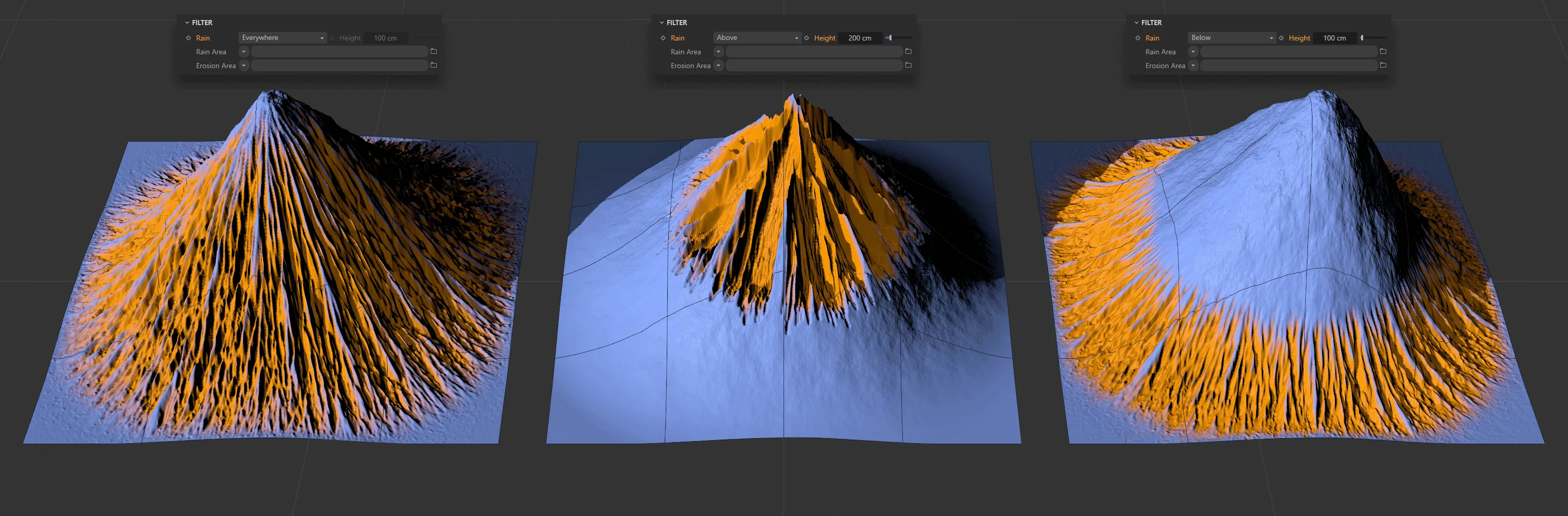Toggle Rain keyframe diamond in Below panel
Viewport: 1568px width, 516px height.
pos(1138,38)
